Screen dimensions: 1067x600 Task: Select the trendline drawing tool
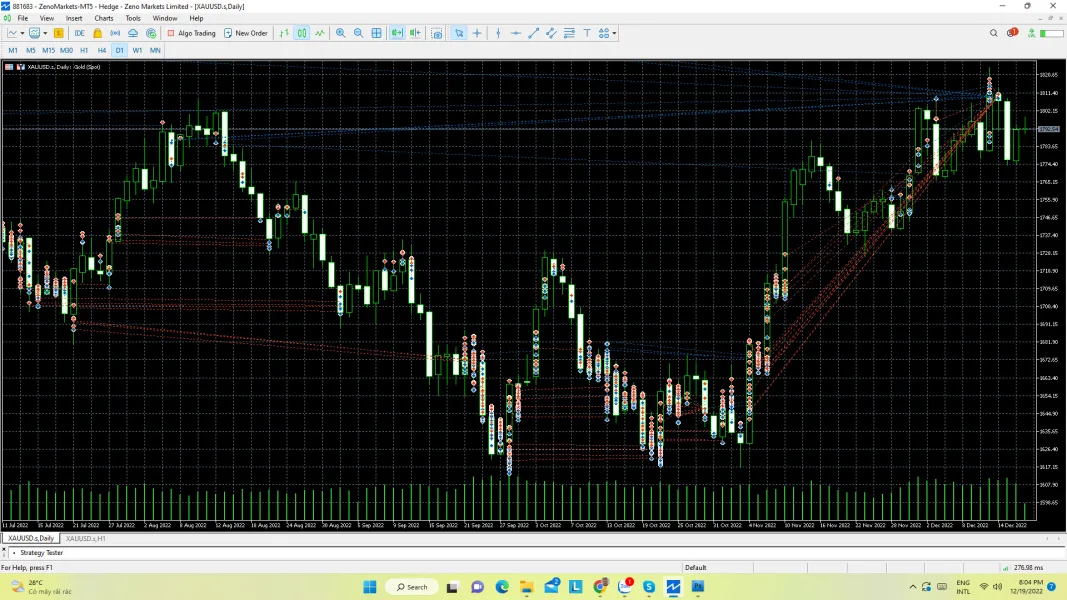pos(533,33)
